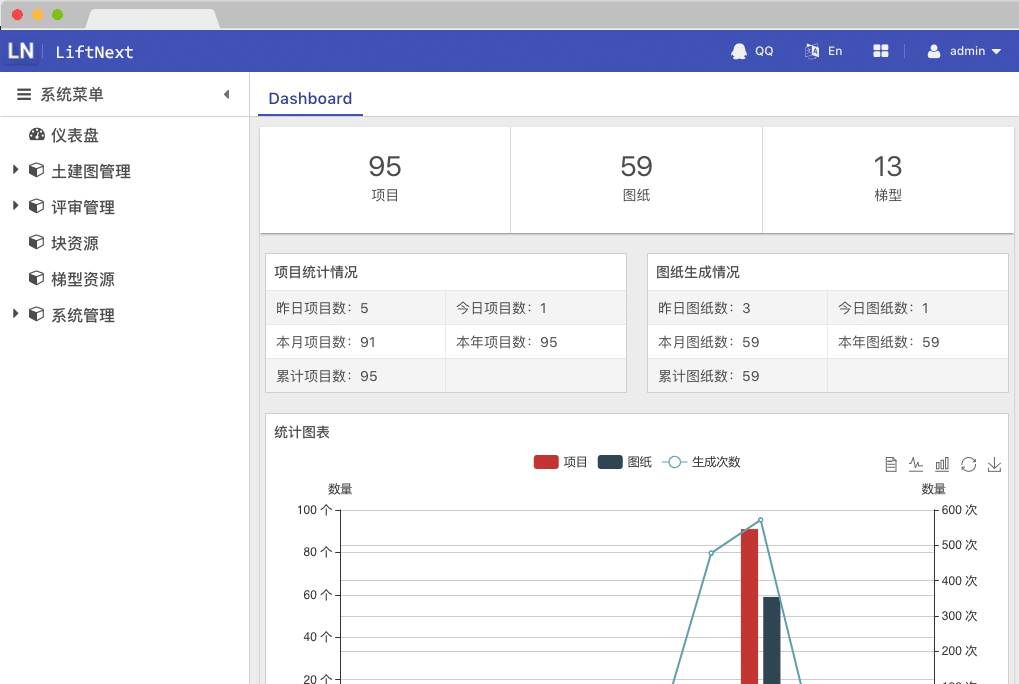Click the cube icon beside 土建图管理
The height and width of the screenshot is (684, 1019).
tap(36, 171)
